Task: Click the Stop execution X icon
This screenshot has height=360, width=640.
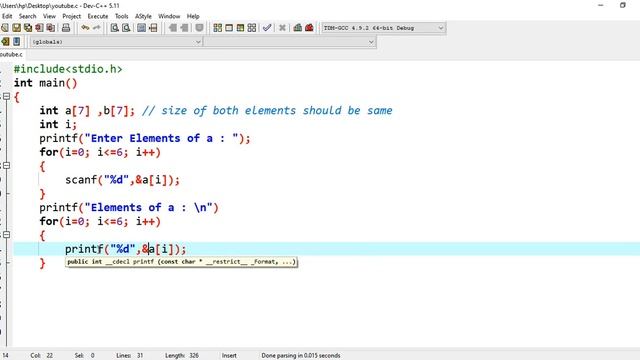Action: pyautogui.click(x=282, y=28)
